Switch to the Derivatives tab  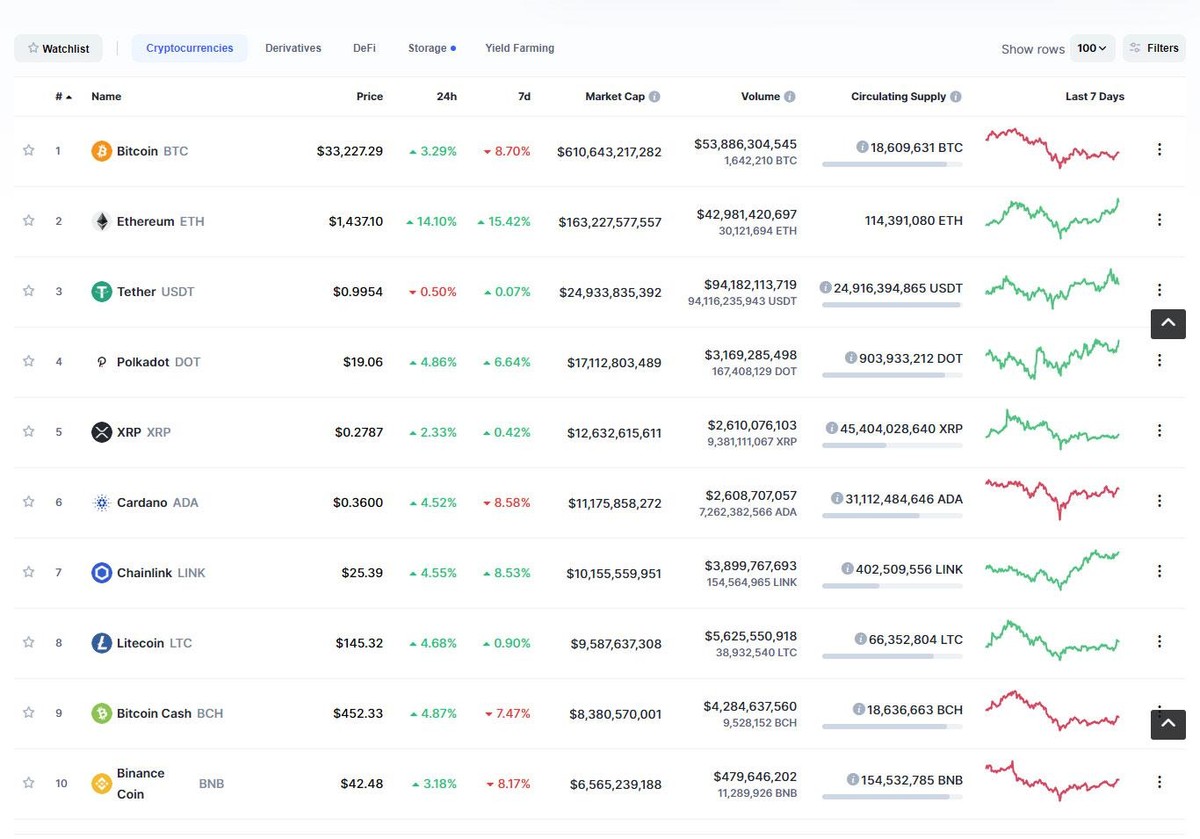(292, 47)
